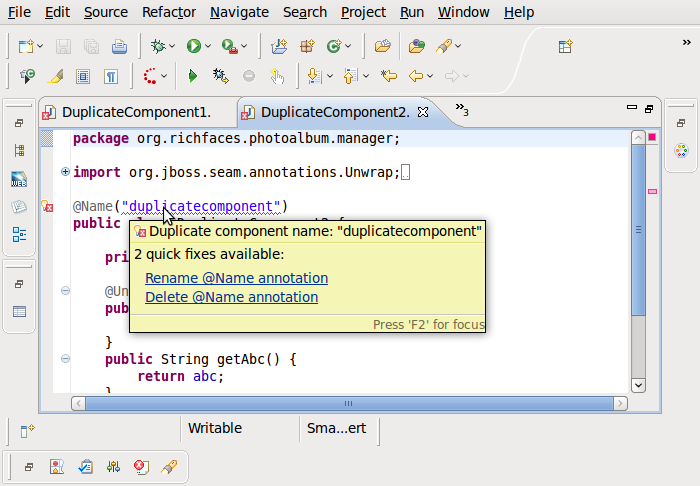Start debugging with the bug icon
Image resolution: width=700 pixels, height=486 pixels.
click(158, 46)
